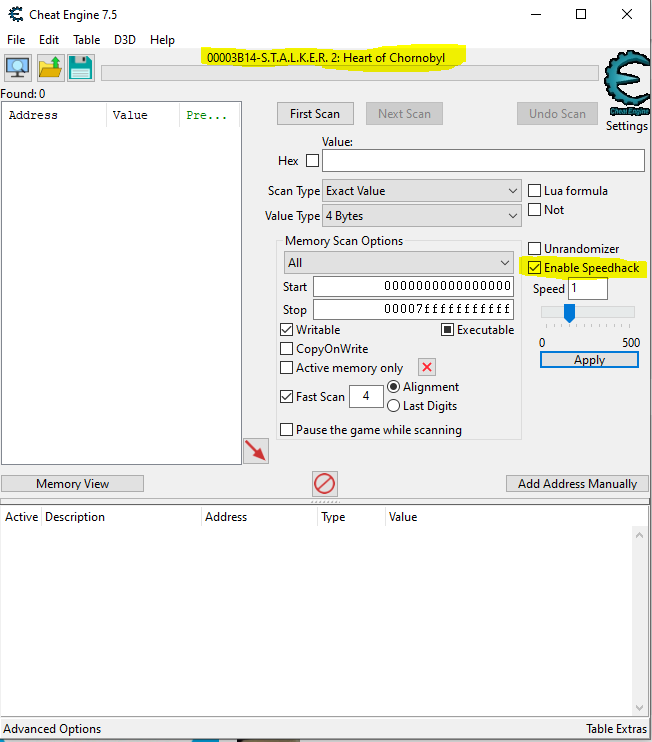Check Active memory only
This screenshot has width=652, height=742.
tap(286, 368)
